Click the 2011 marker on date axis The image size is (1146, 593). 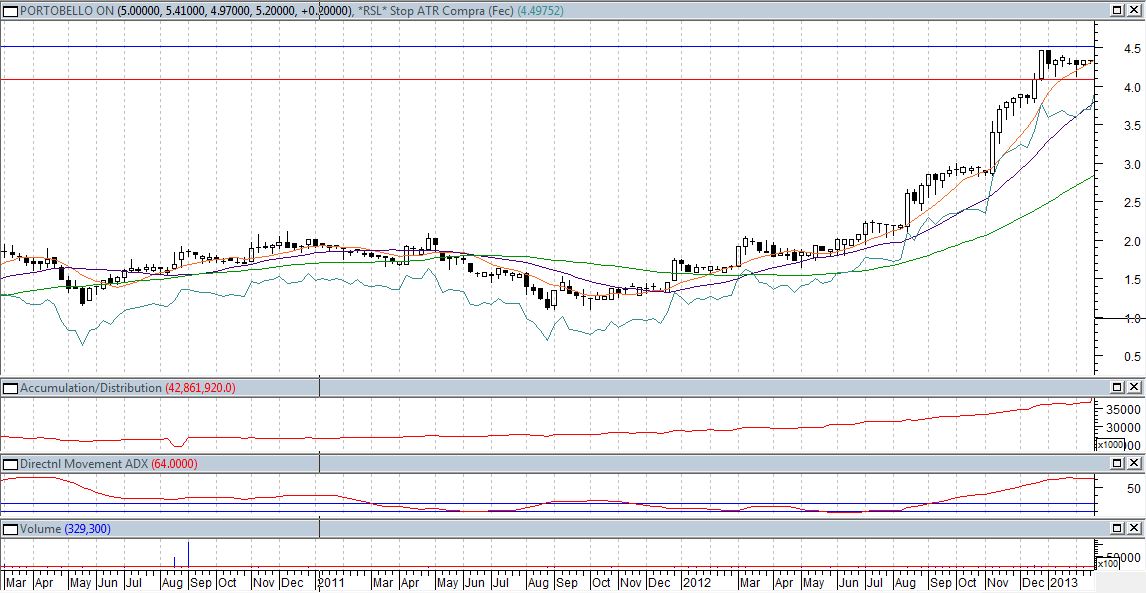tap(332, 582)
